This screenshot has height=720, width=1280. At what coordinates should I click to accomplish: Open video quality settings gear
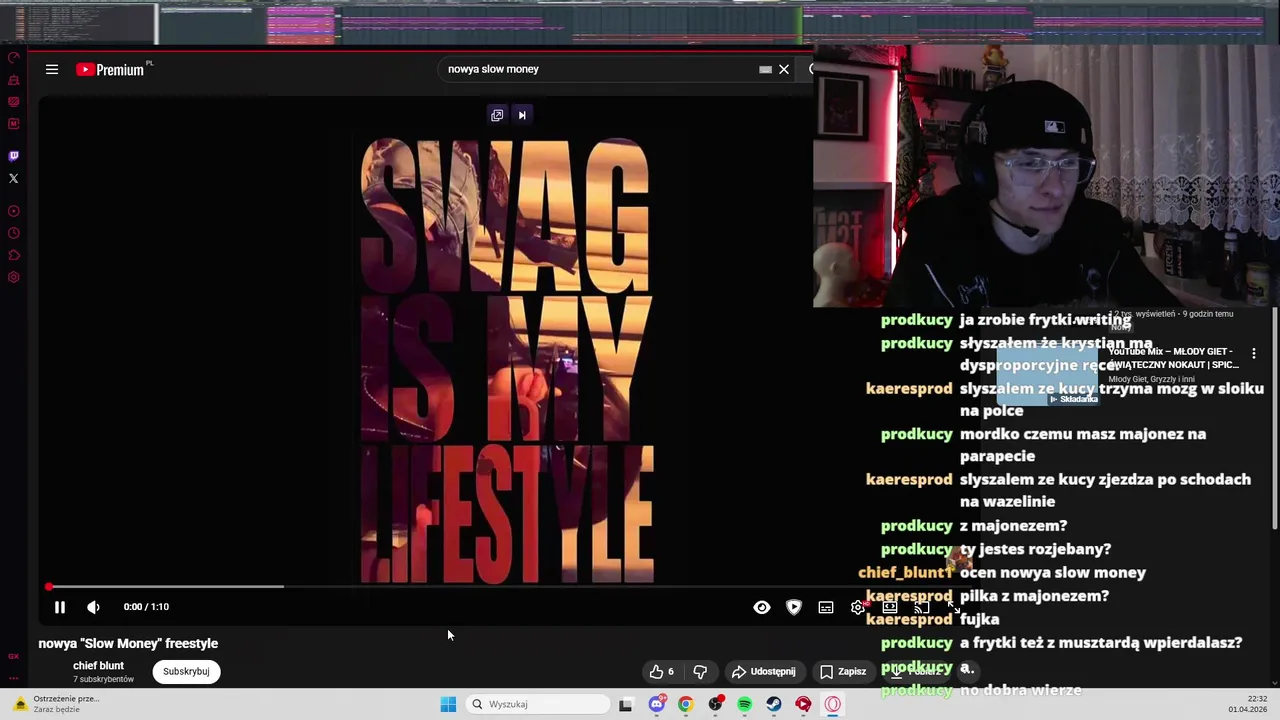pos(858,607)
